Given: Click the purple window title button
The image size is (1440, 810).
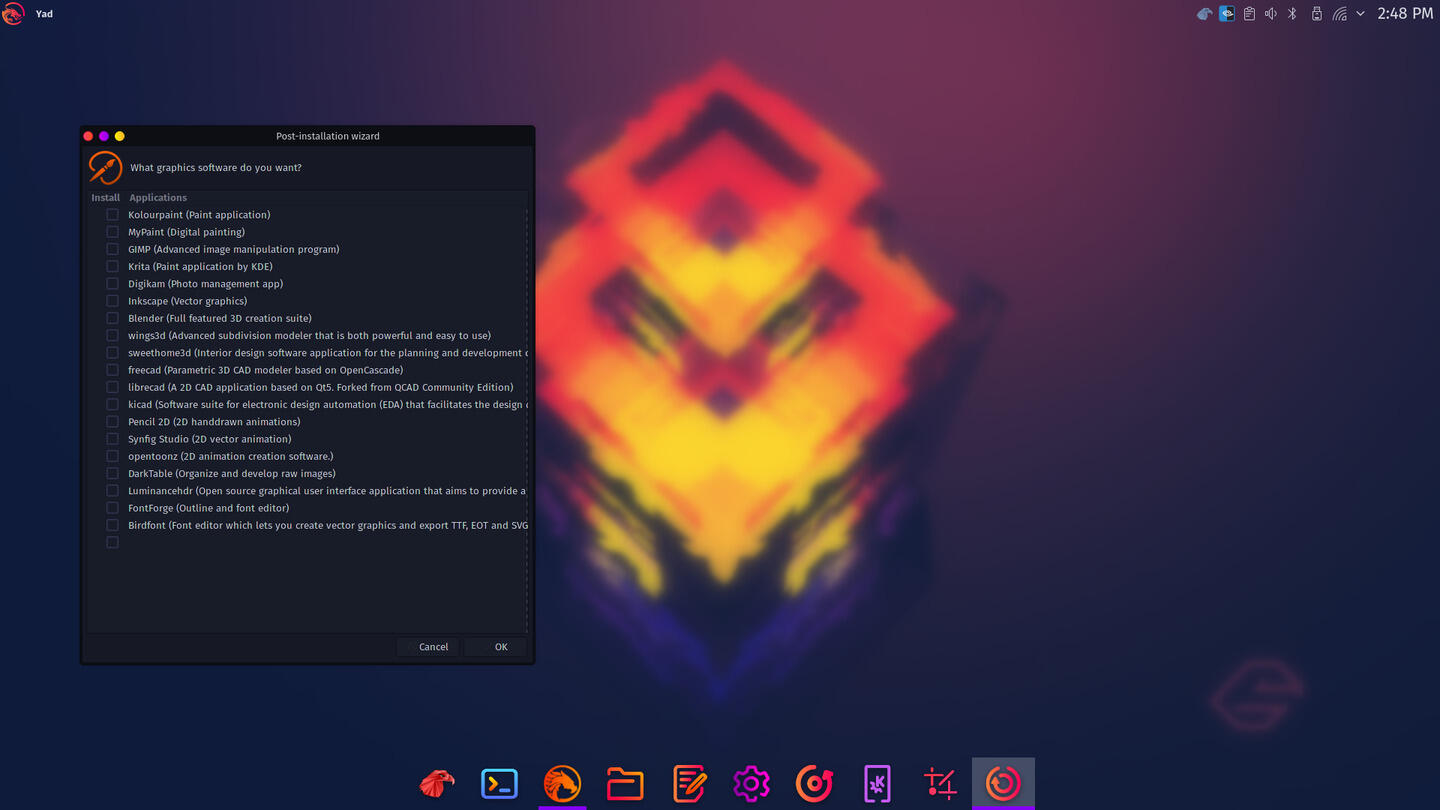Looking at the screenshot, I should click(x=104, y=136).
